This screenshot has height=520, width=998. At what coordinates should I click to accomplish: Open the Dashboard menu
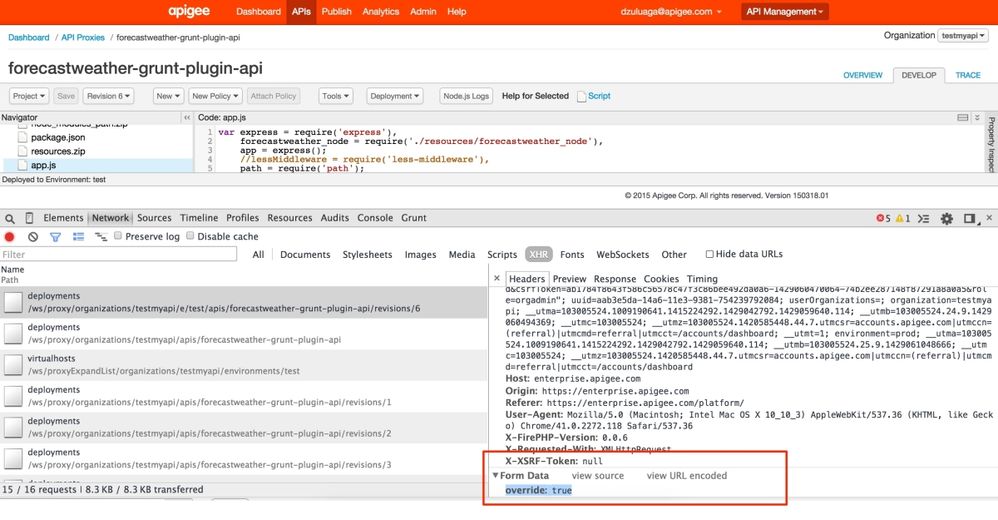tap(258, 11)
